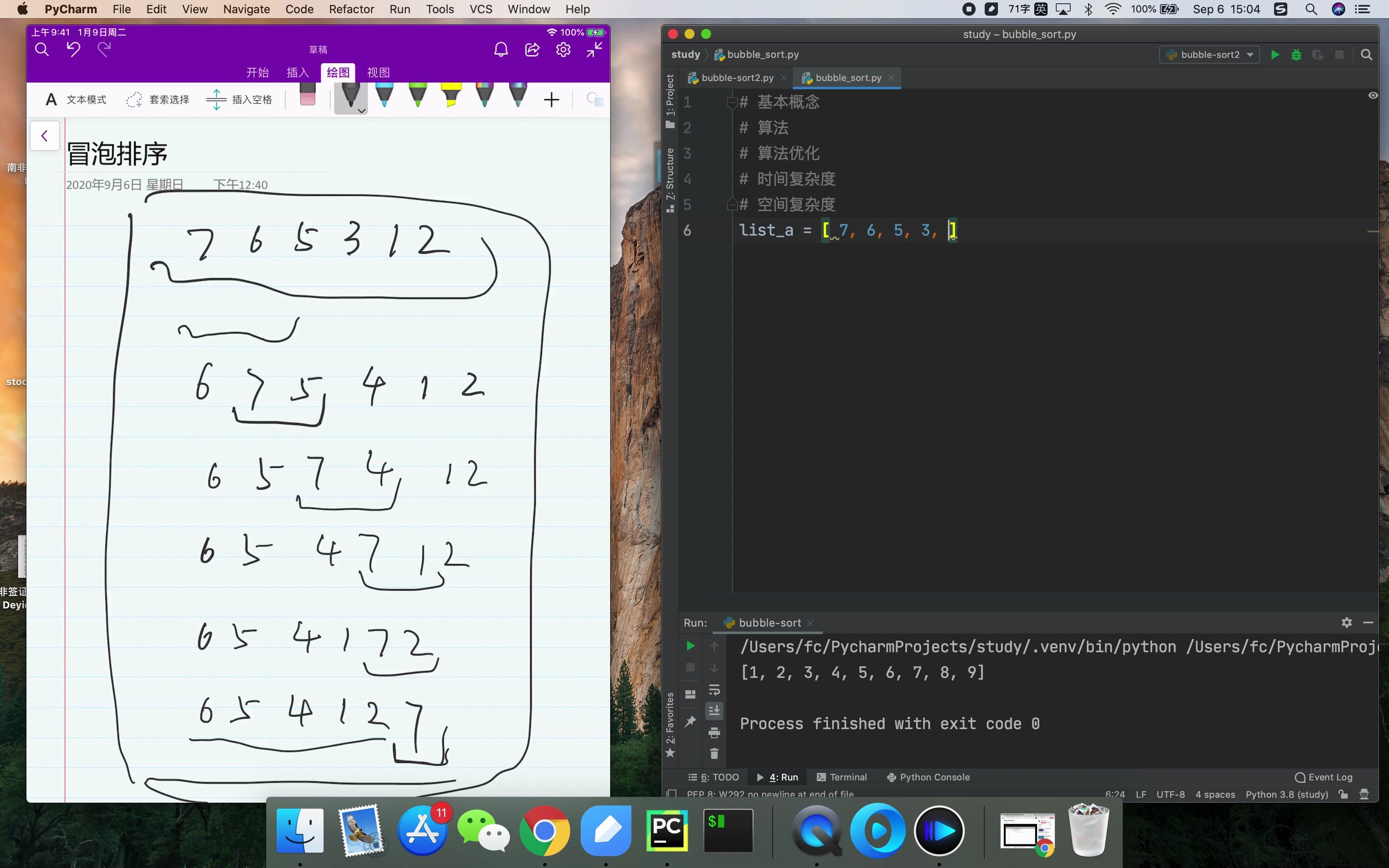Select the yellow highlighter pen
This screenshot has width=1389, height=868.
point(451,95)
